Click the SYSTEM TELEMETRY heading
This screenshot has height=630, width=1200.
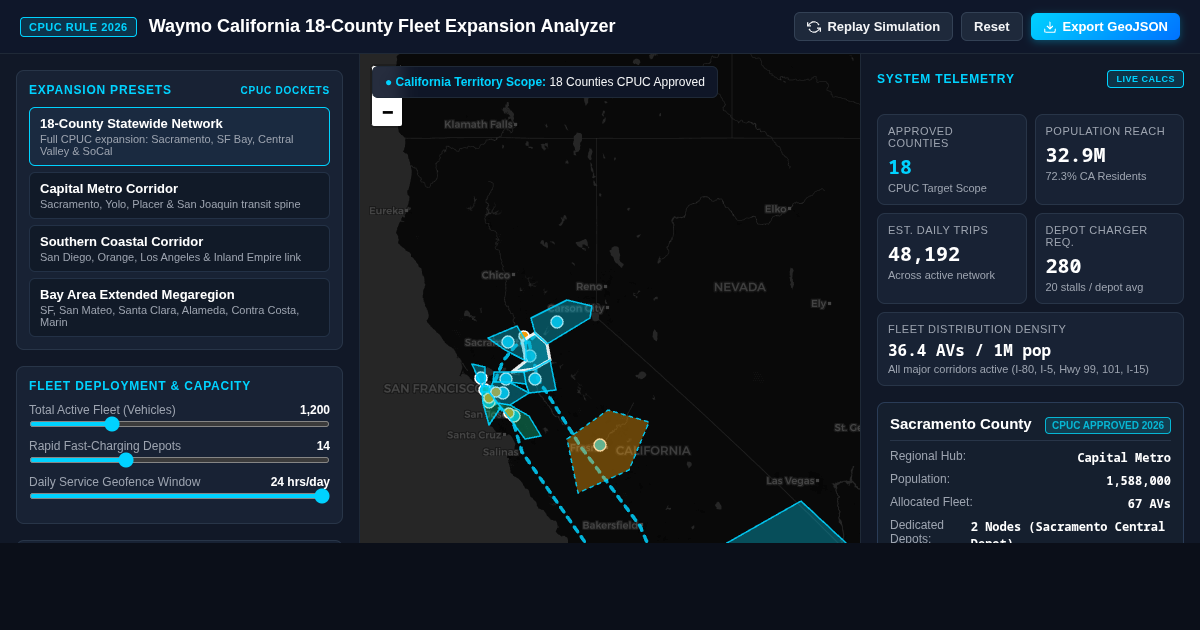(946, 79)
